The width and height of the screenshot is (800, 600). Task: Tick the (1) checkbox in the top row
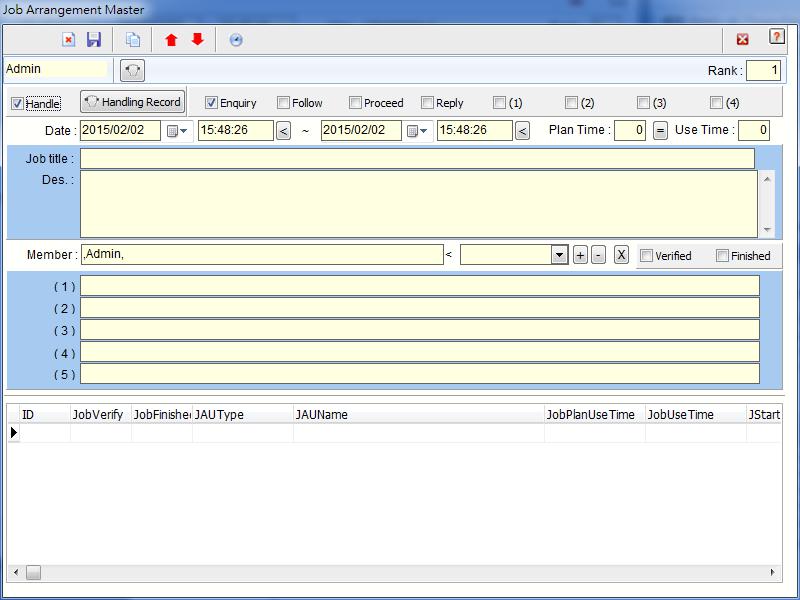(x=499, y=103)
